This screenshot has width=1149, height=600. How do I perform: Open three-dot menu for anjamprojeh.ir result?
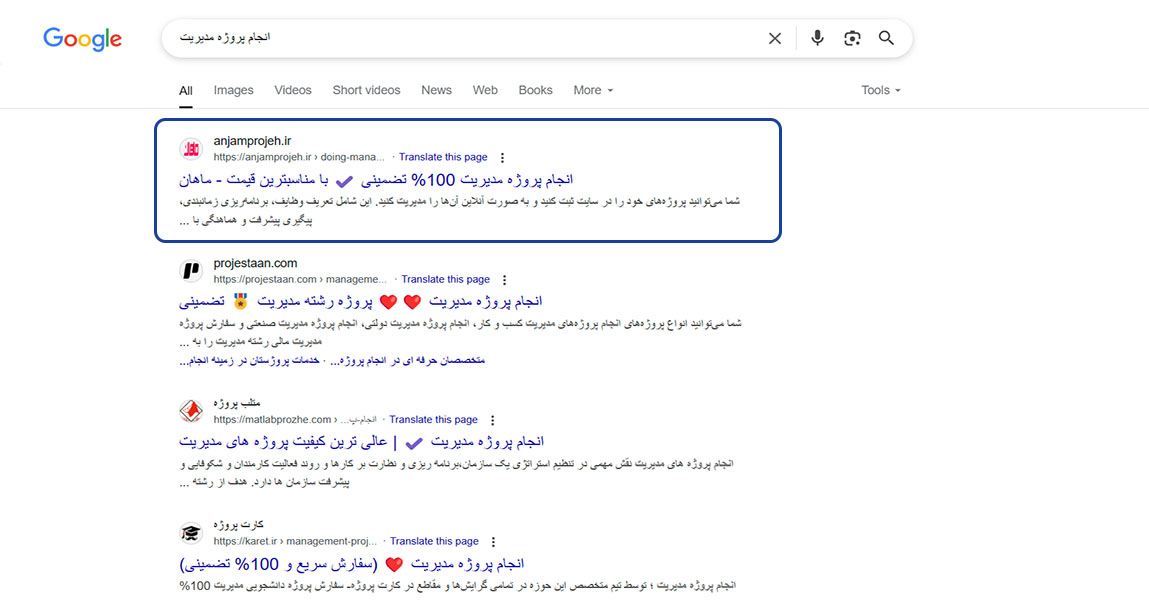coord(502,158)
